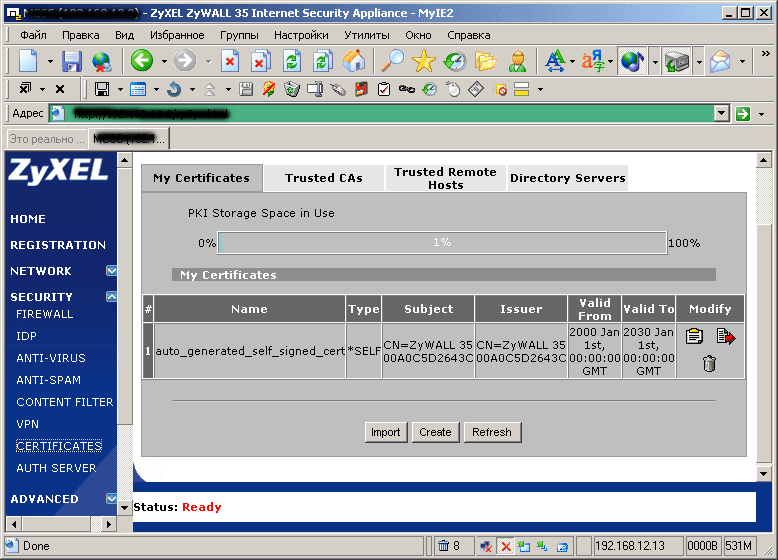Open the Избранное menu

[x=177, y=35]
